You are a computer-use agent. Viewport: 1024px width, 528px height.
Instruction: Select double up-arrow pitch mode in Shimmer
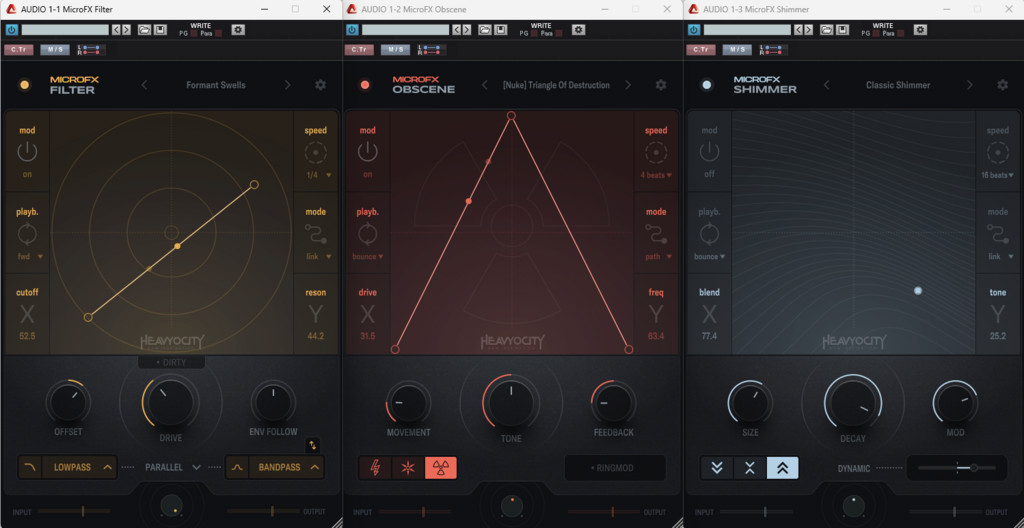click(782, 468)
